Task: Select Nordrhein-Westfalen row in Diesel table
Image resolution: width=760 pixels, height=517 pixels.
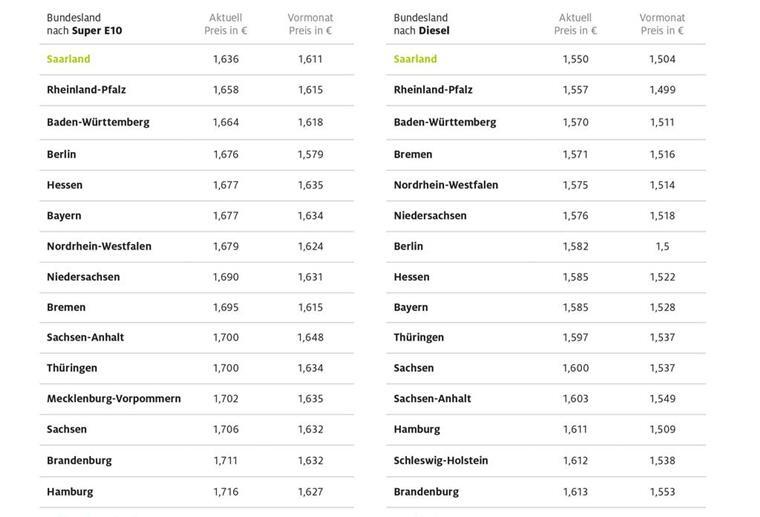Action: point(546,185)
